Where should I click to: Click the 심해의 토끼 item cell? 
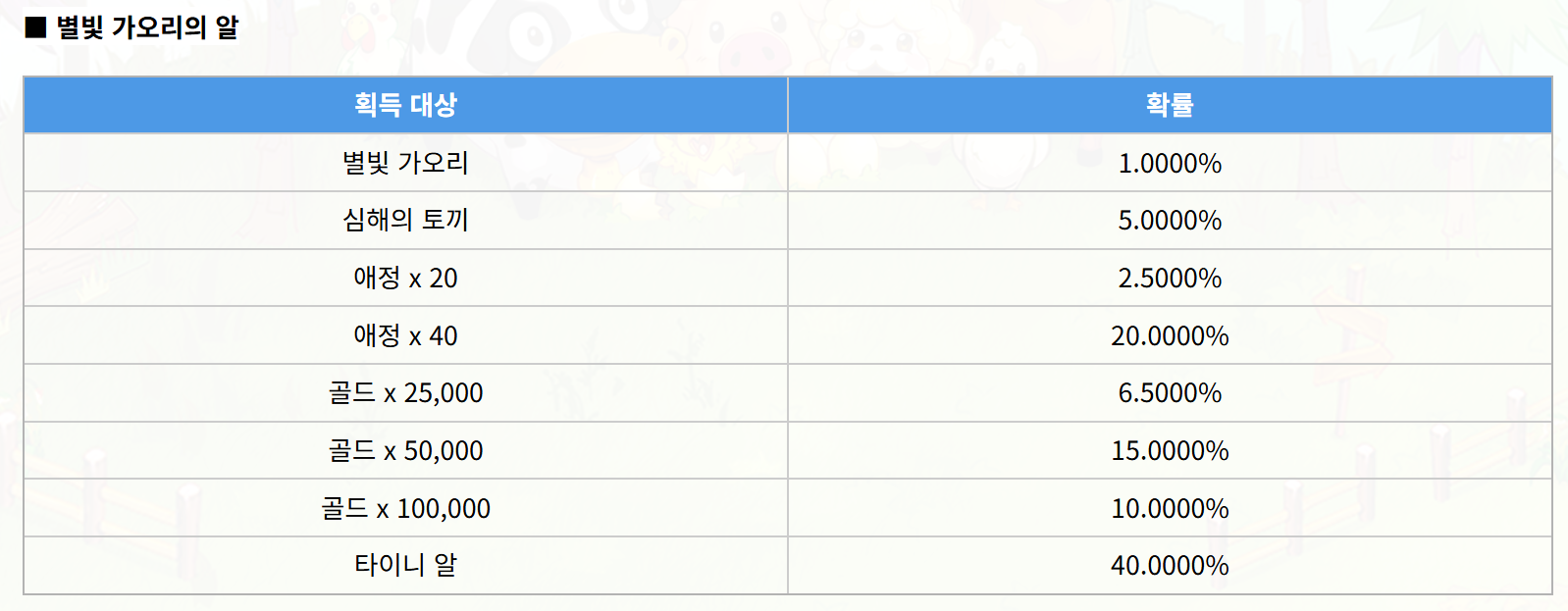405,220
